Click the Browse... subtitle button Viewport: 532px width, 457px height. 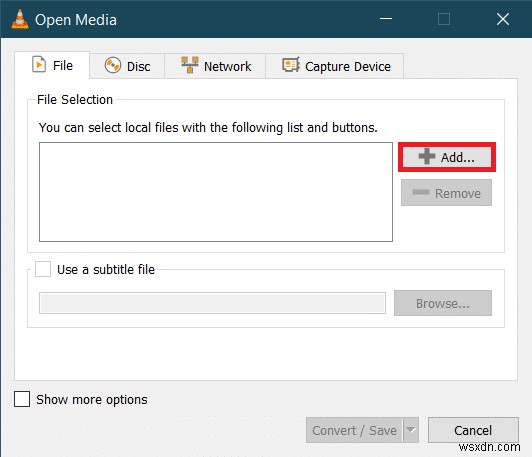click(443, 303)
